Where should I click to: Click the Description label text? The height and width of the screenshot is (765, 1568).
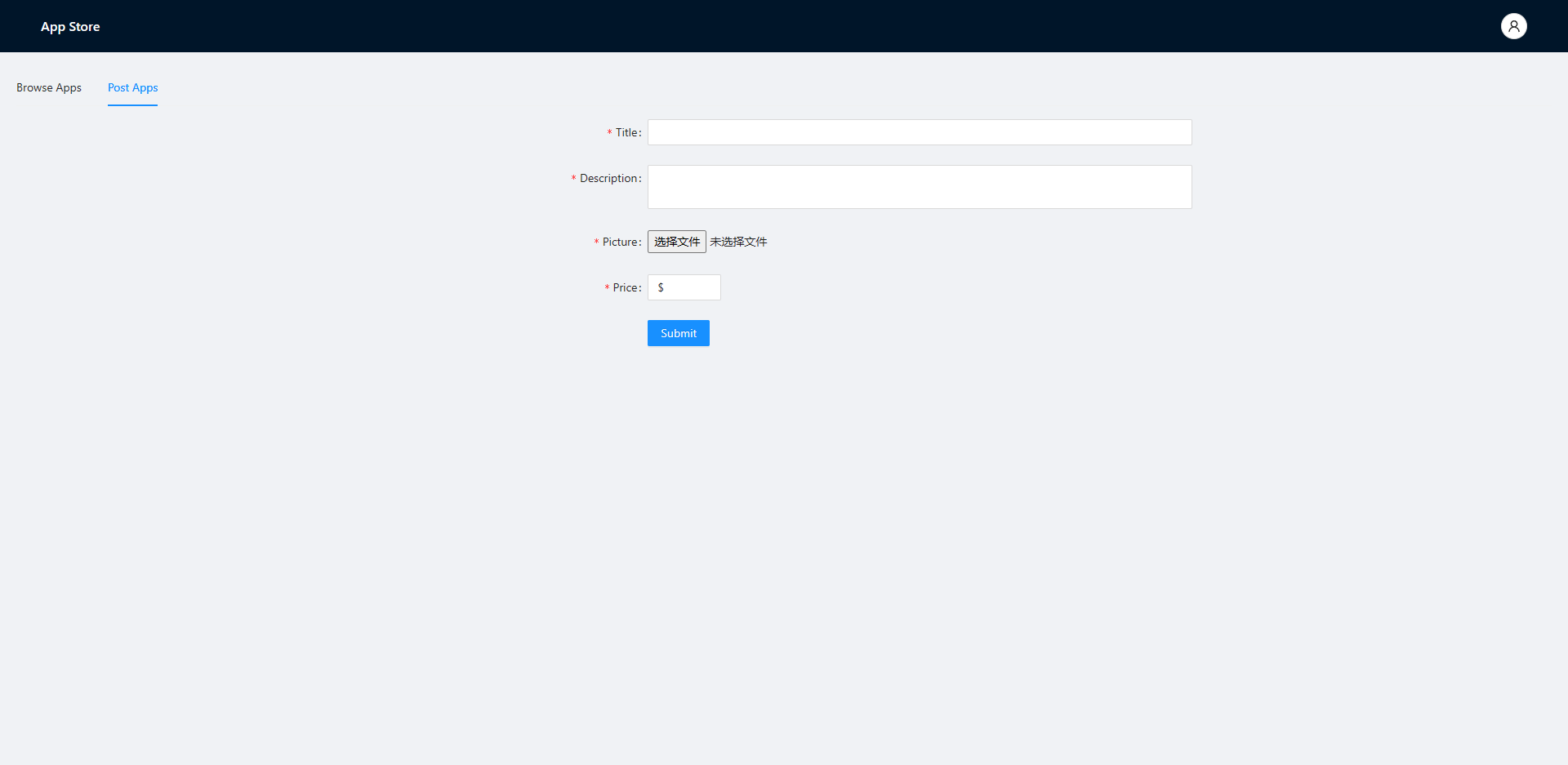(x=608, y=178)
